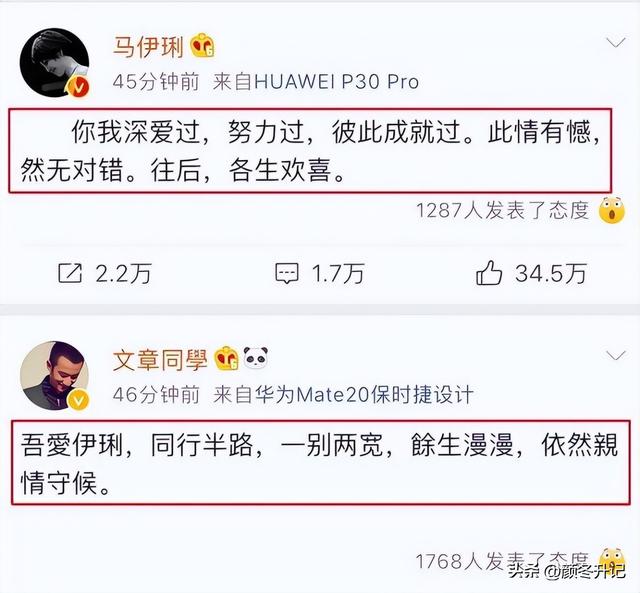Like the post with 34.5万 thumbs-up
The image size is (640, 593).
pyautogui.click(x=489, y=273)
